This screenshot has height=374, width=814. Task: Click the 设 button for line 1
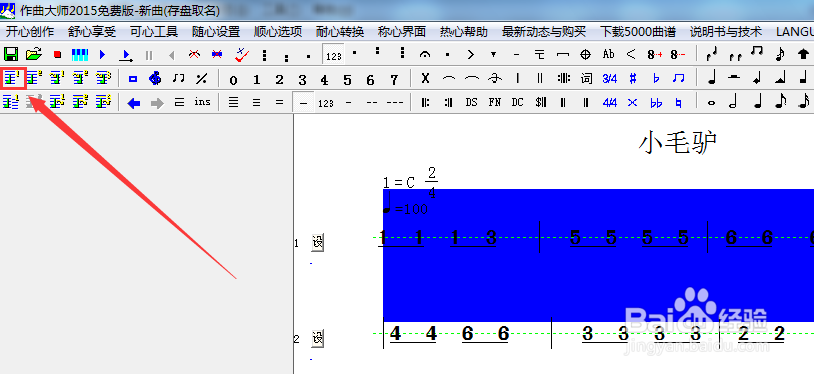coord(317,242)
